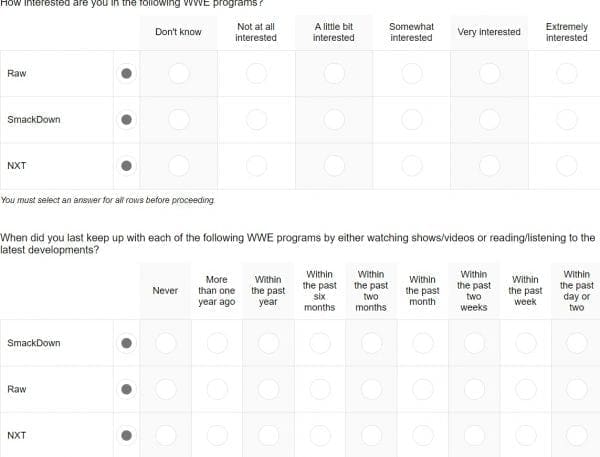
Task: Click the dark dot beside NXT interest row
Action: [126, 166]
